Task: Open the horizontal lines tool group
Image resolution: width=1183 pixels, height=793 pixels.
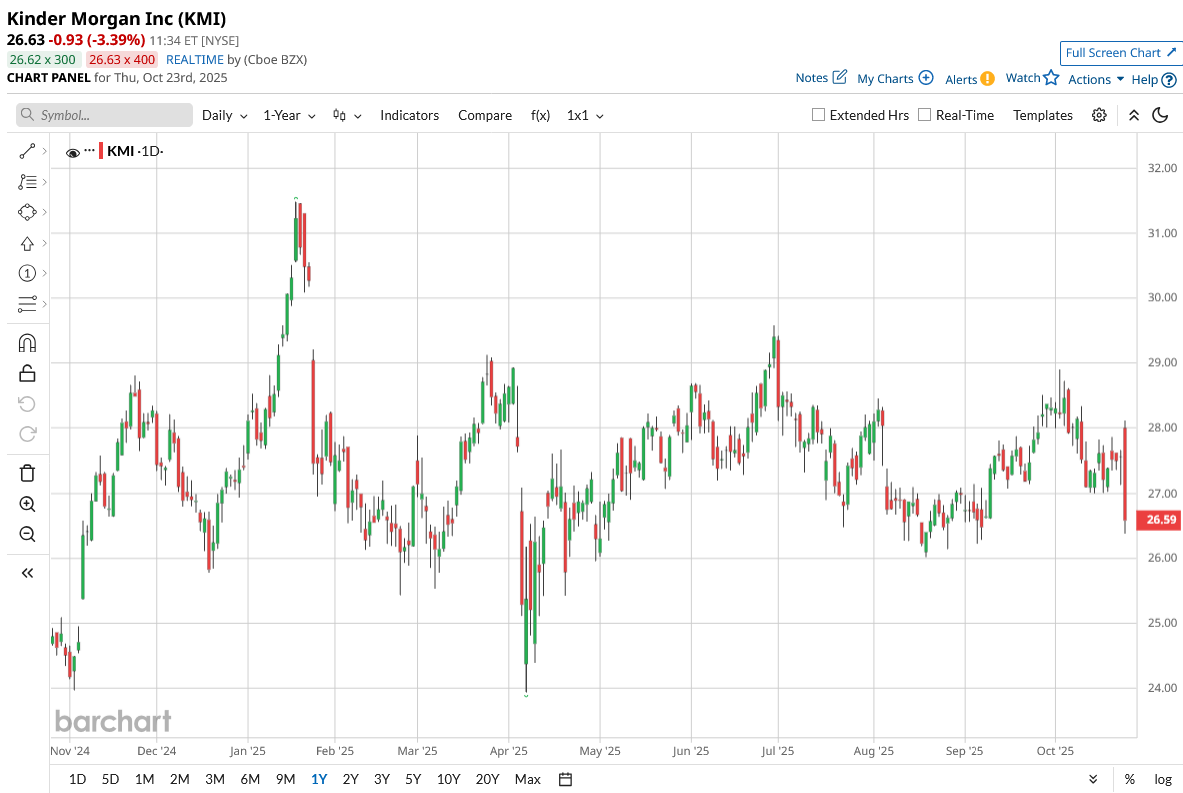Action: pos(27,303)
